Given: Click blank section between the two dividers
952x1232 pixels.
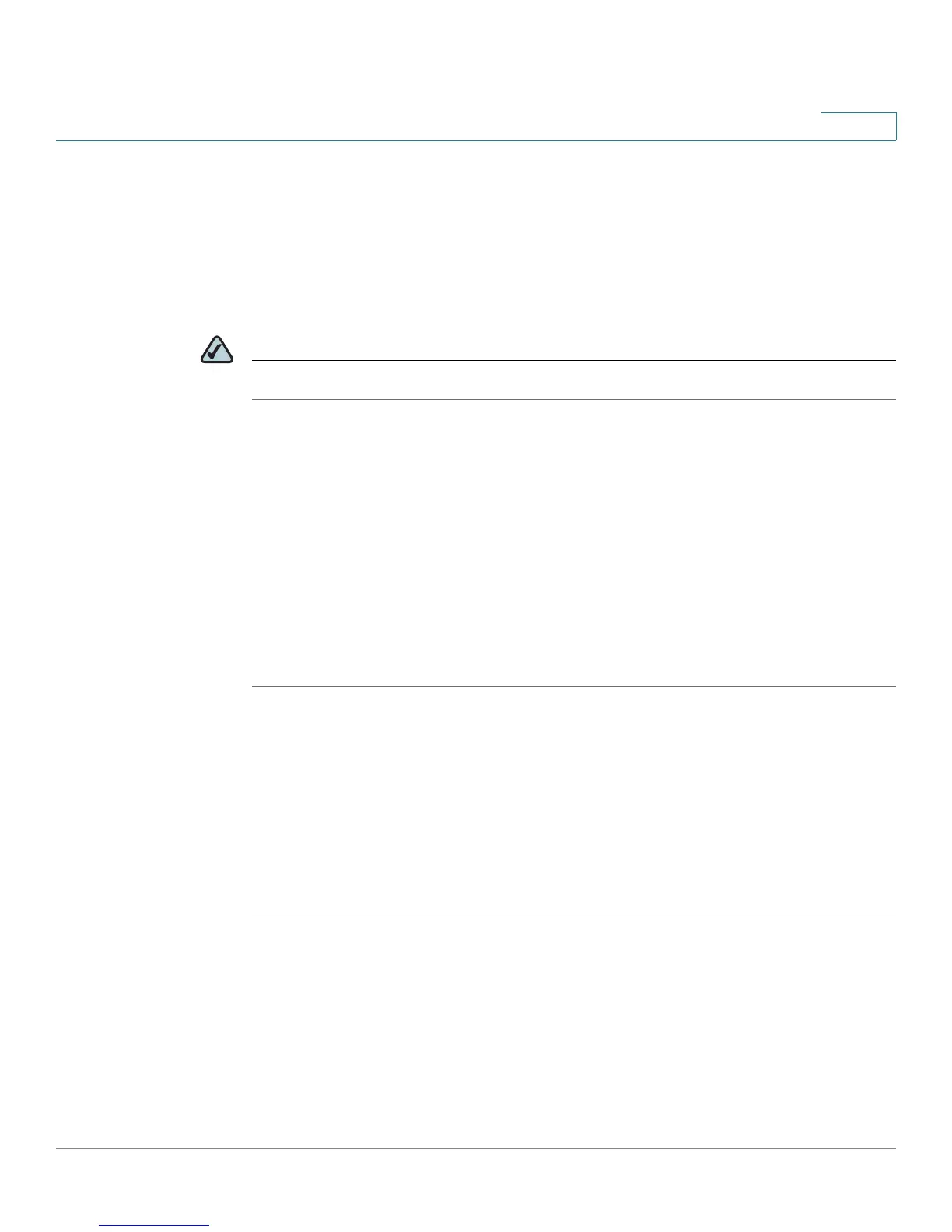Looking at the screenshot, I should pyautogui.click(x=574, y=800).
